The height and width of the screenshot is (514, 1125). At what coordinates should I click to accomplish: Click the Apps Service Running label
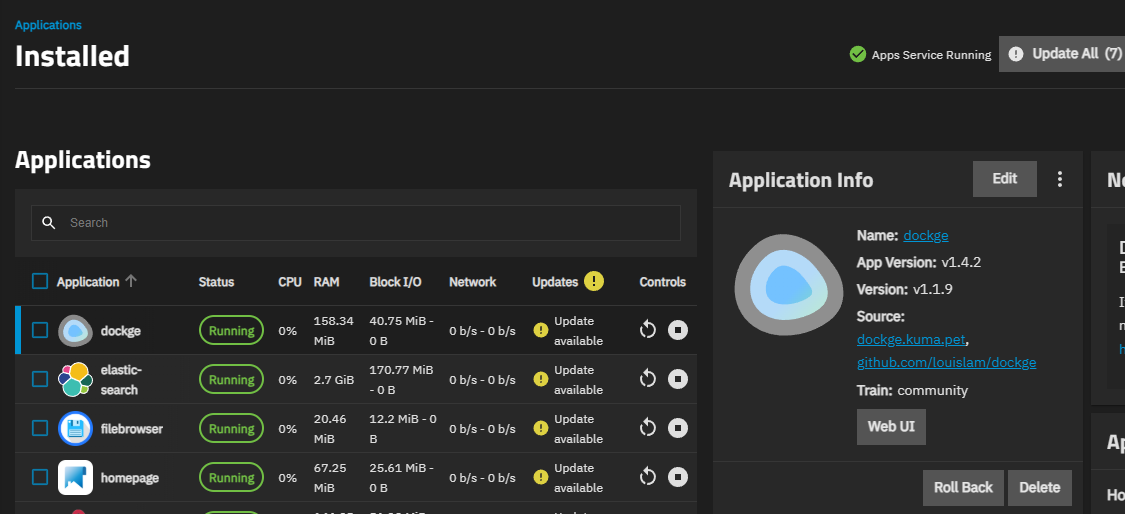pyautogui.click(x=931, y=55)
